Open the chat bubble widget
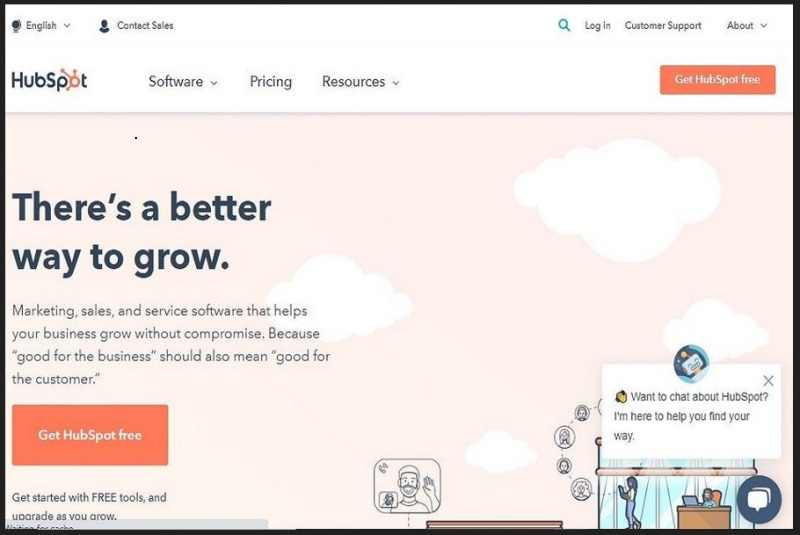800x535 pixels. coord(759,499)
